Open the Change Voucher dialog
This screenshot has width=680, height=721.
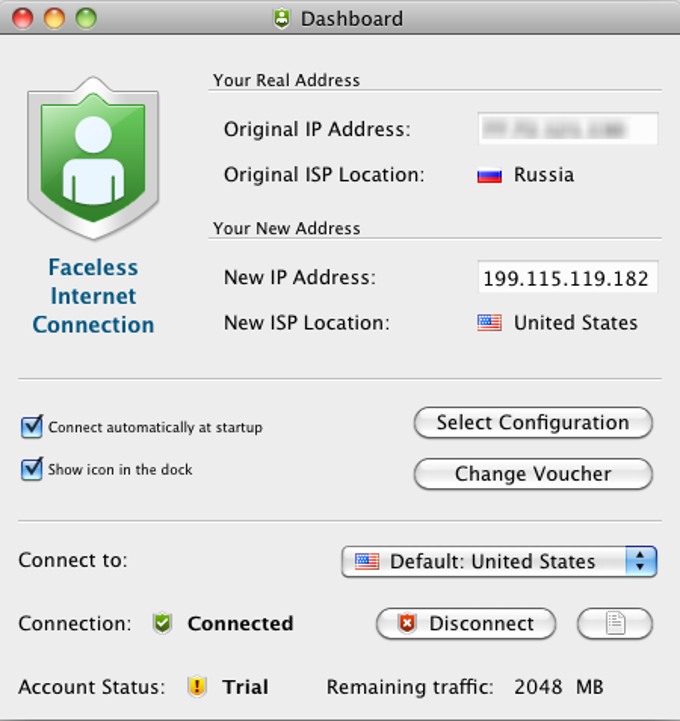[x=533, y=474]
